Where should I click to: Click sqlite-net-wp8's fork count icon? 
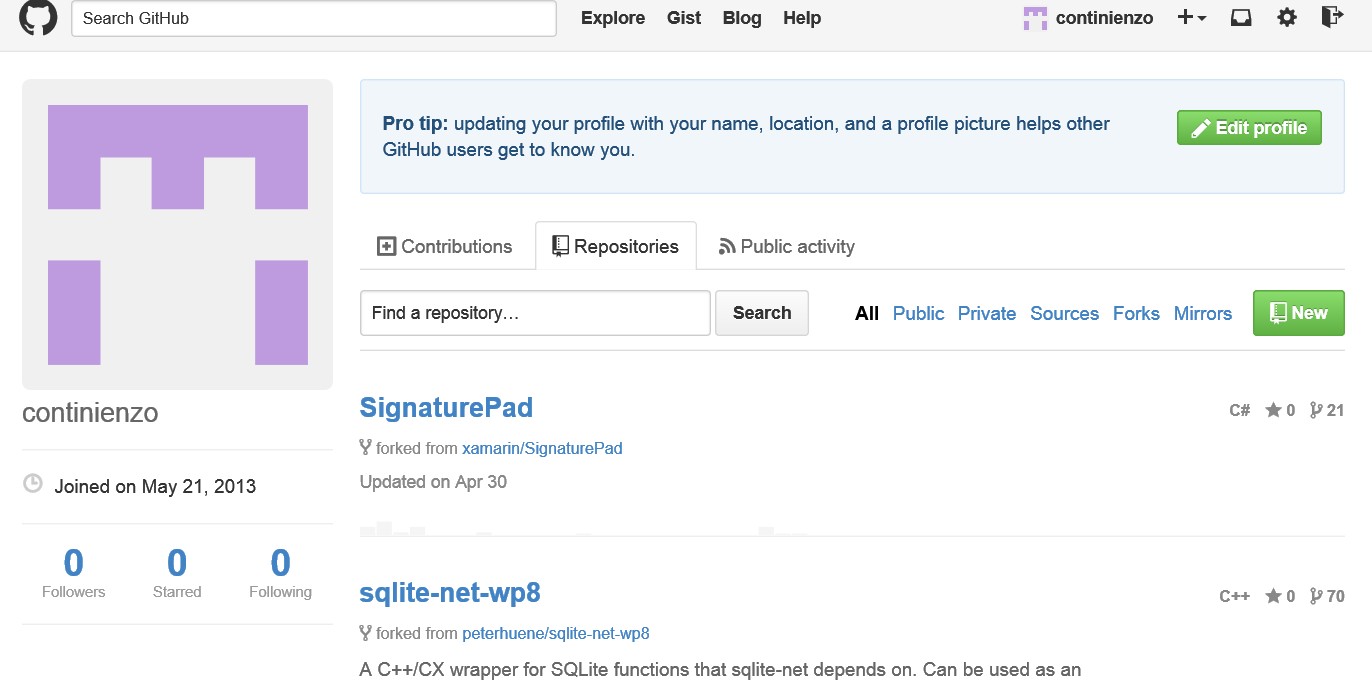point(1316,596)
